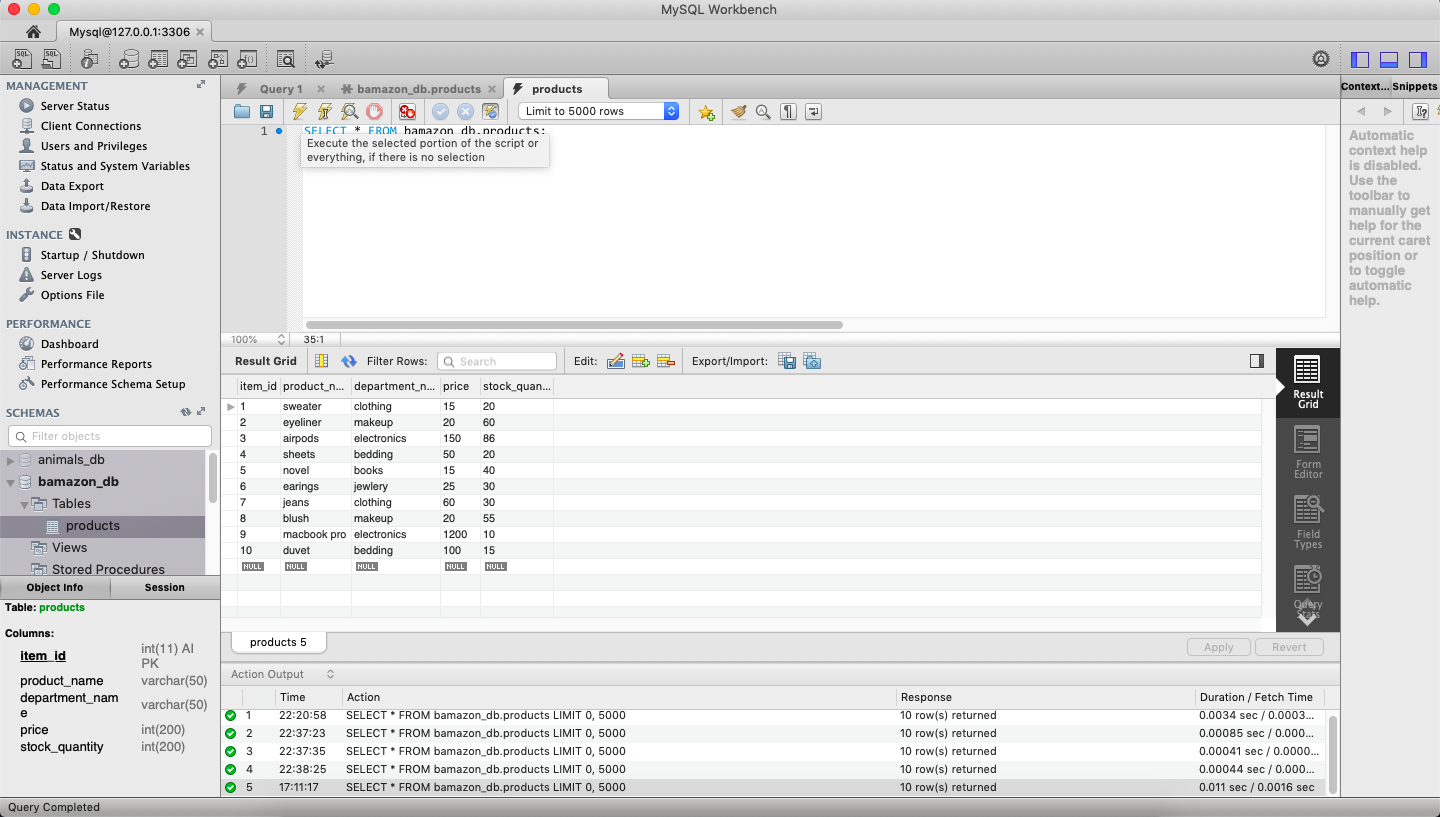Open the editor zoom 100% stepper
Viewport: 1440px width, 817px height.
281,339
